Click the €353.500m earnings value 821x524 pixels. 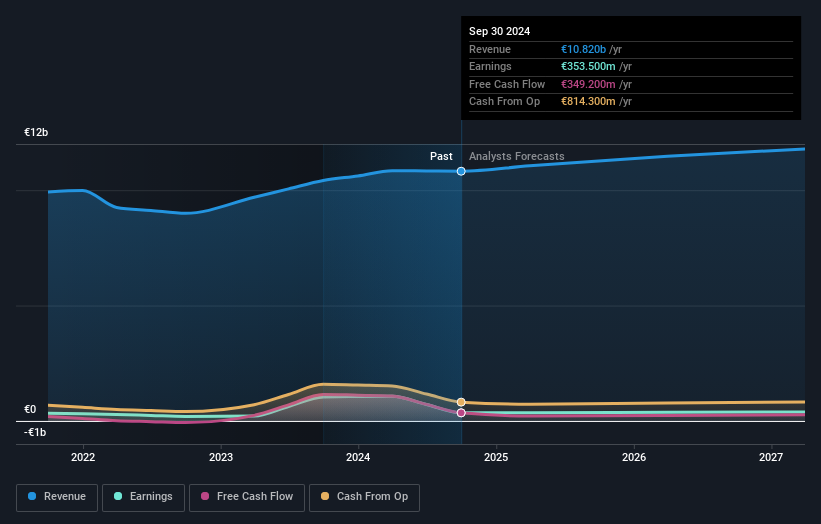tap(588, 66)
